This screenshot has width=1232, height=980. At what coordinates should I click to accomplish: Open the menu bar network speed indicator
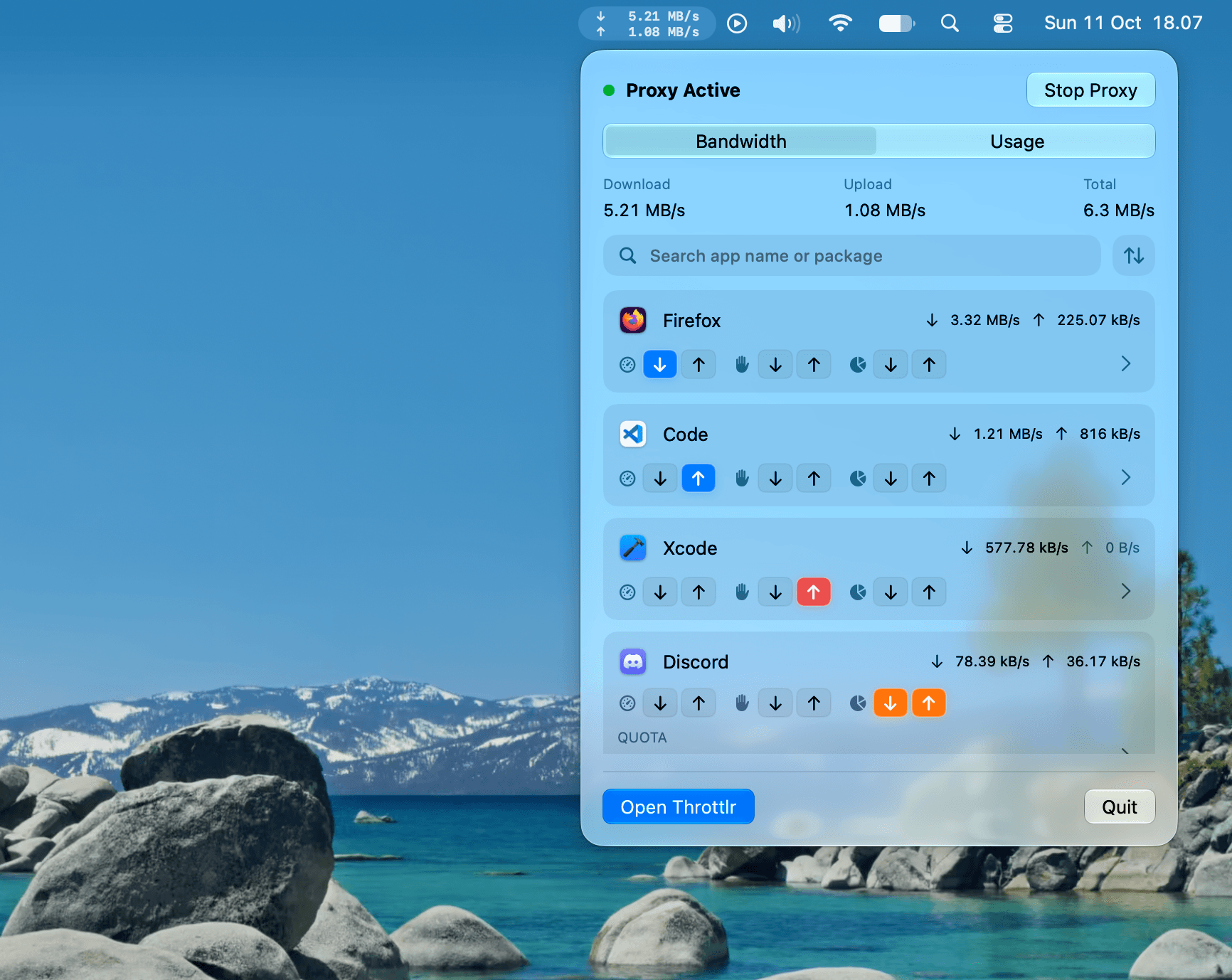pos(647,23)
